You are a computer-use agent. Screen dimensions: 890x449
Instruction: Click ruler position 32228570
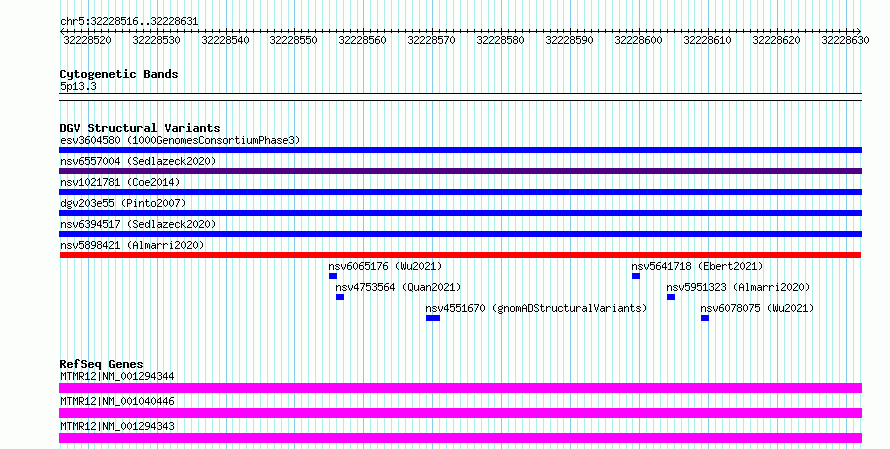pyautogui.click(x=431, y=40)
